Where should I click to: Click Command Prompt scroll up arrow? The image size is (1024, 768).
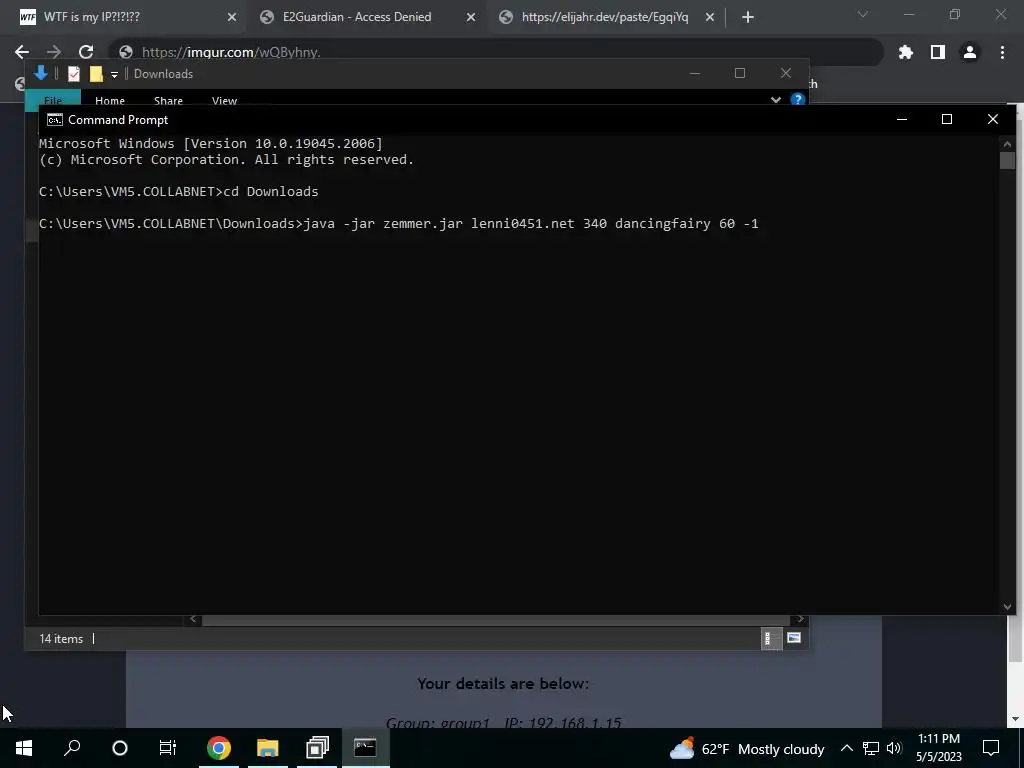(1007, 144)
